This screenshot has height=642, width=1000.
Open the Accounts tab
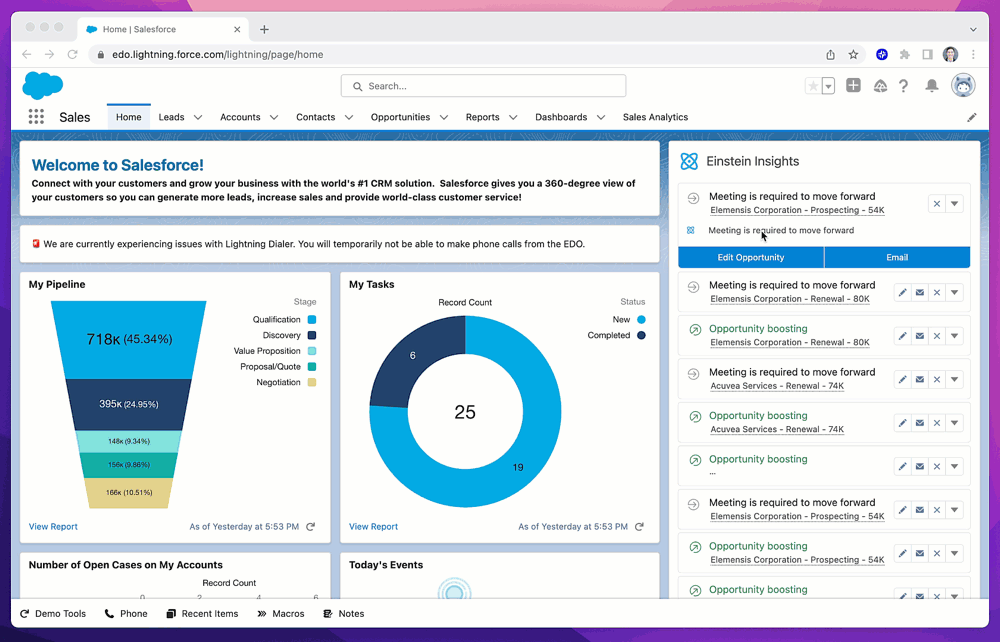pos(240,117)
